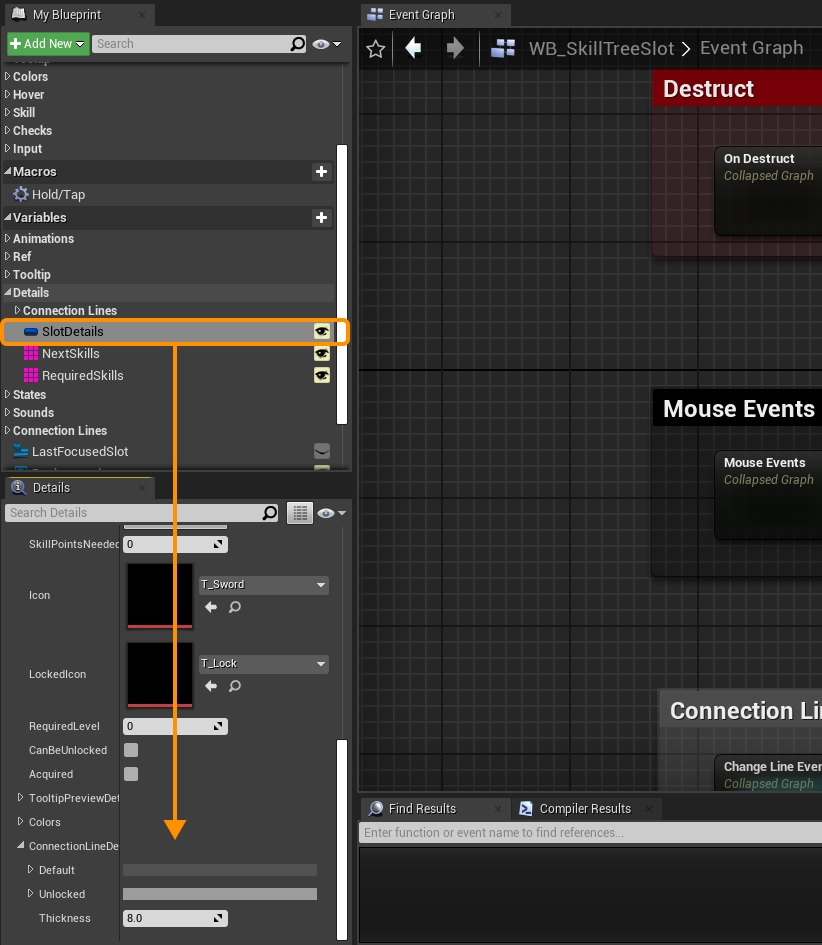Switch to the Compiler Results tab
Screen dimensions: 822x945
click(x=584, y=809)
